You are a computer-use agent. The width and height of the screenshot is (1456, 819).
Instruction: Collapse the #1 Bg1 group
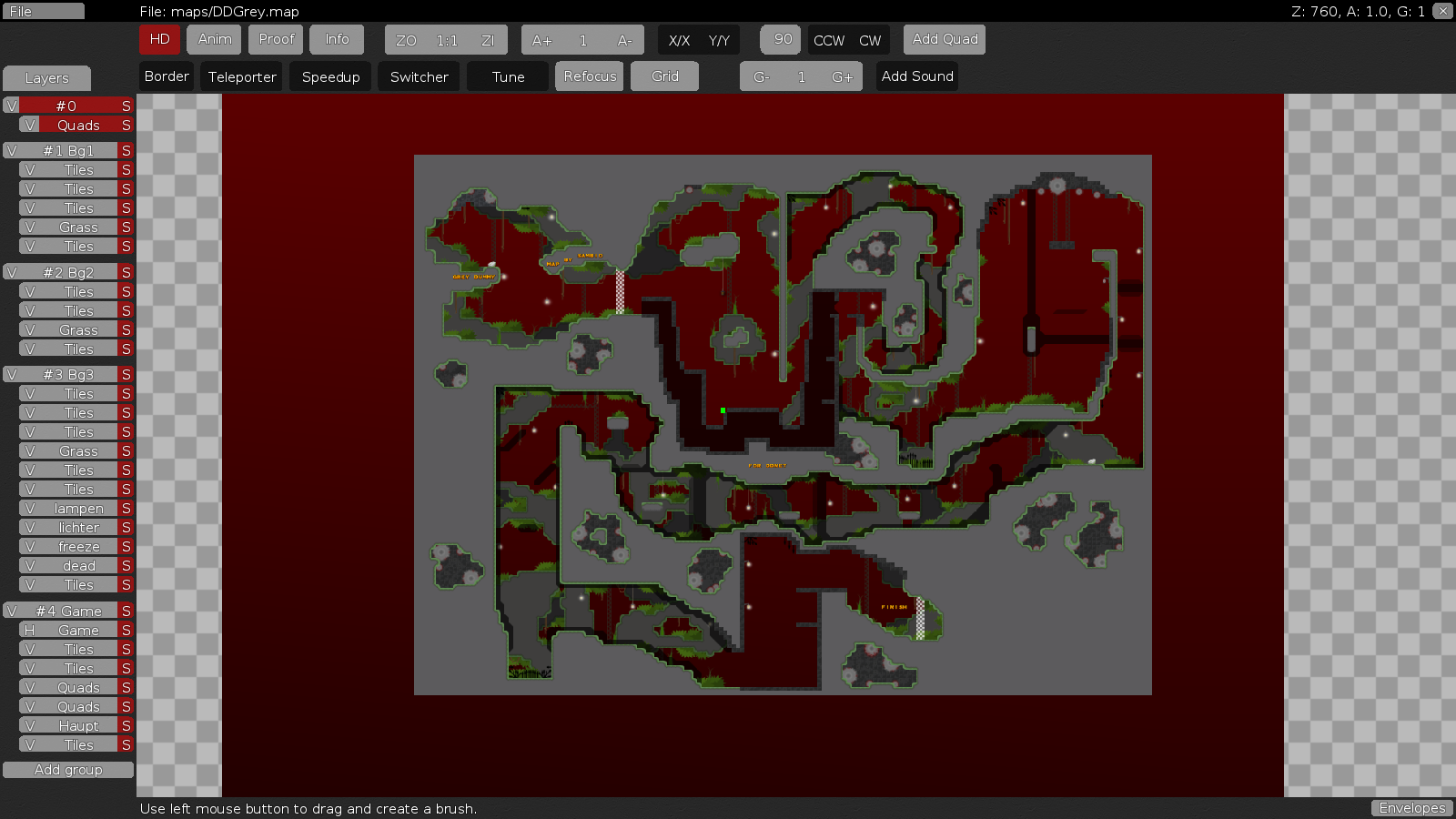(12, 151)
